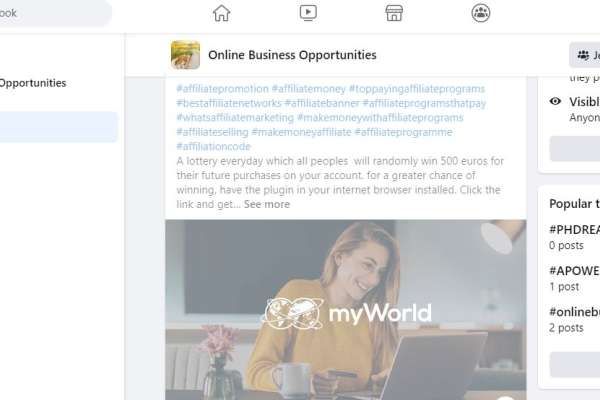Click the Visible eye icon

555,101
